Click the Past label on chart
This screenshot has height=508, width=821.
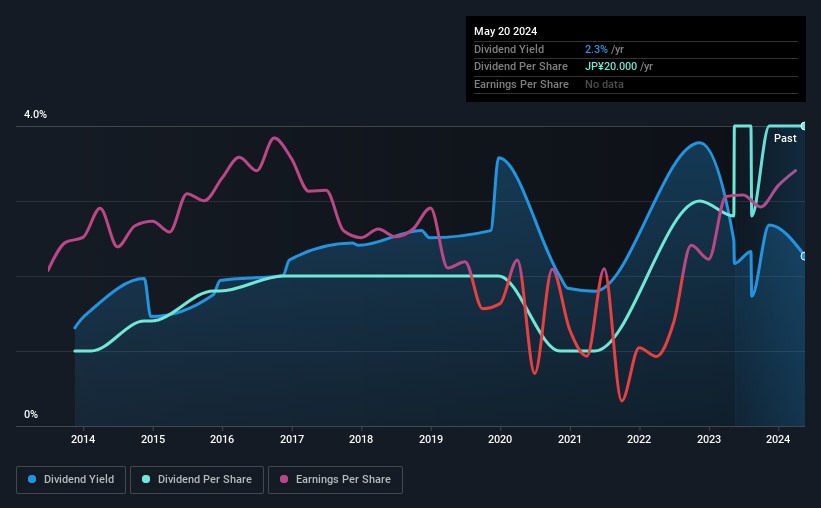tap(785, 138)
